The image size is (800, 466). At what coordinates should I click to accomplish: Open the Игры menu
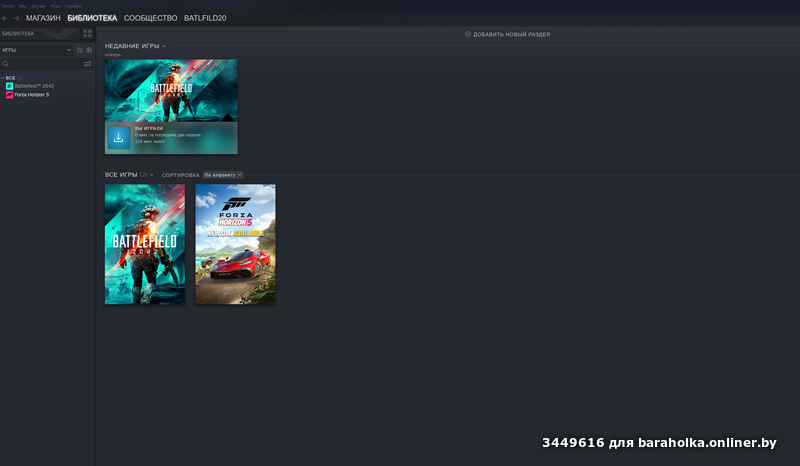tap(55, 6)
